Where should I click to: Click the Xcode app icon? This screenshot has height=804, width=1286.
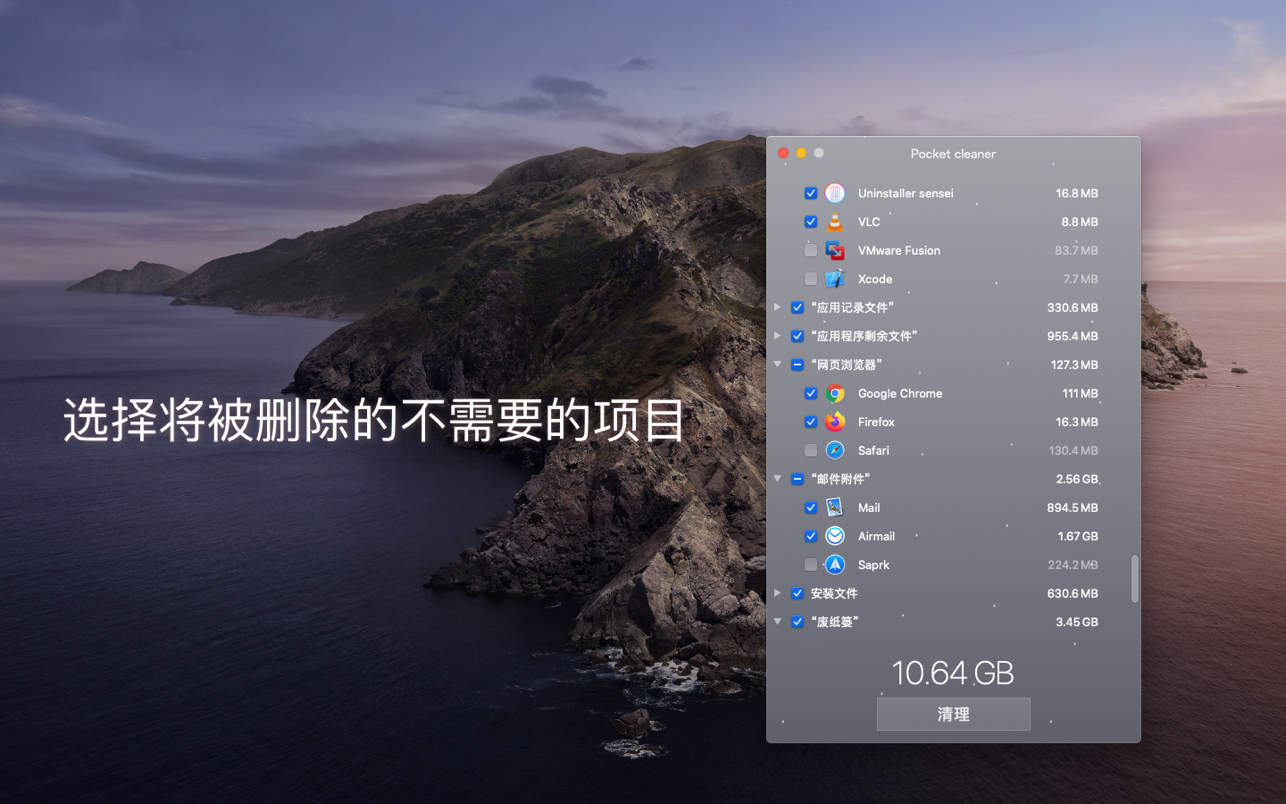pyautogui.click(x=835, y=279)
